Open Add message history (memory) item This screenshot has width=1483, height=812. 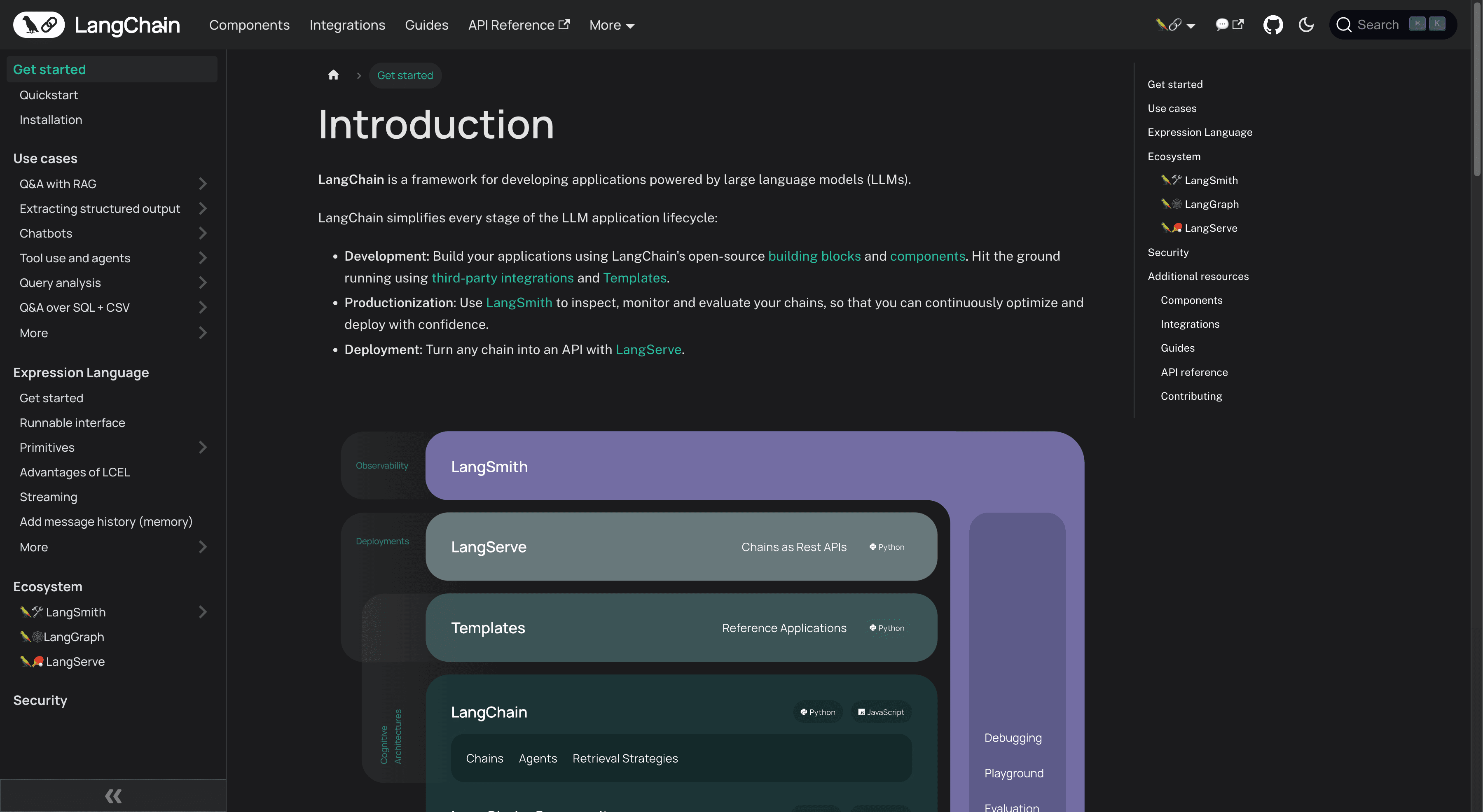click(x=106, y=521)
